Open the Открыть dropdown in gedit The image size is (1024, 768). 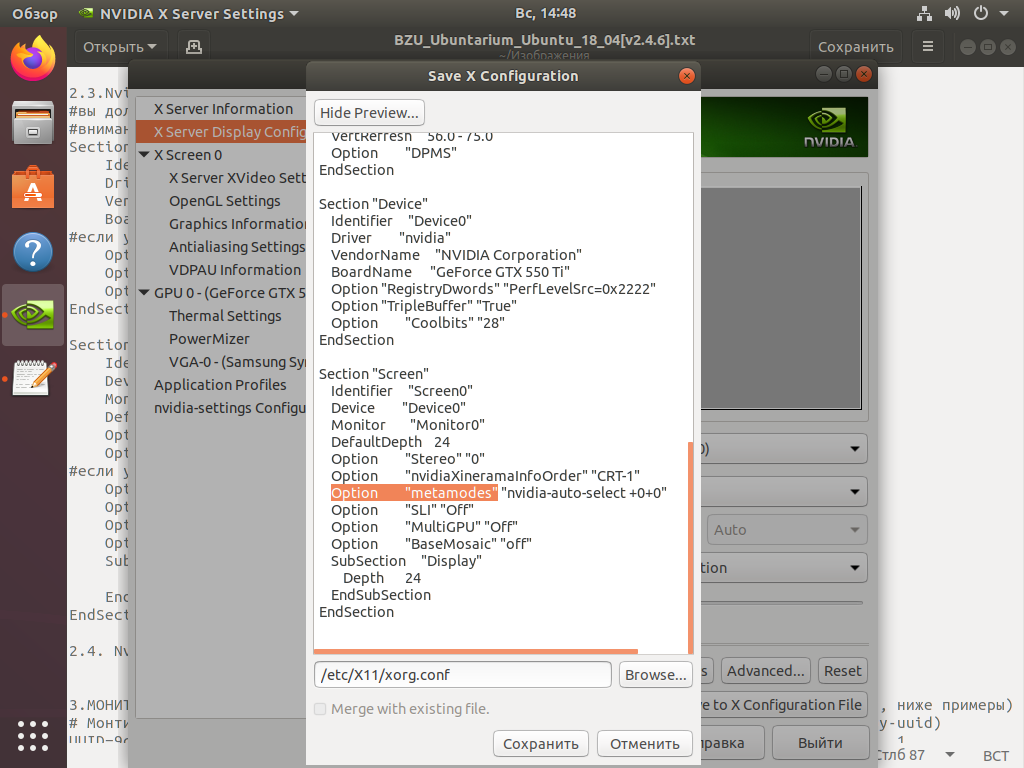[x=120, y=47]
